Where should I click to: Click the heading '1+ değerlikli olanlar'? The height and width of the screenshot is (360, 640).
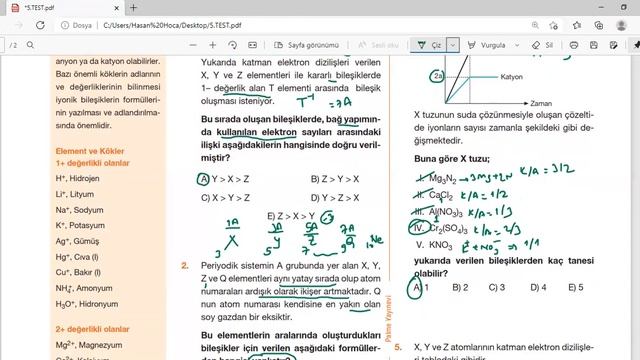click(92, 163)
